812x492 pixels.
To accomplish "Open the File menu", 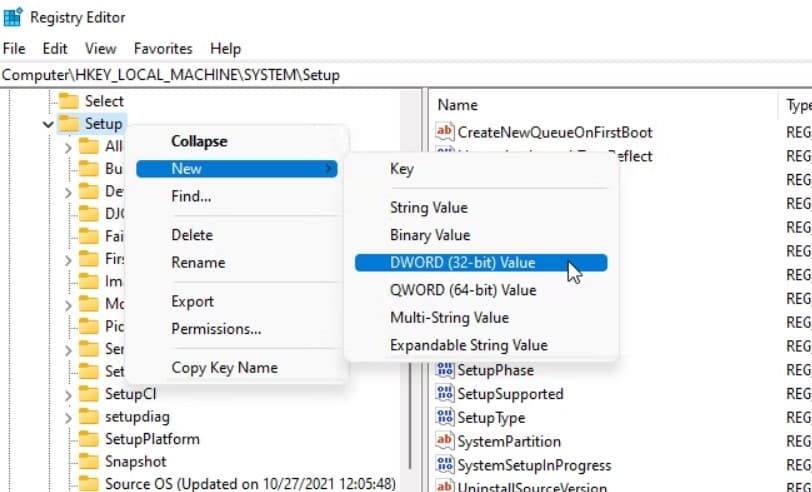I will (14, 49).
